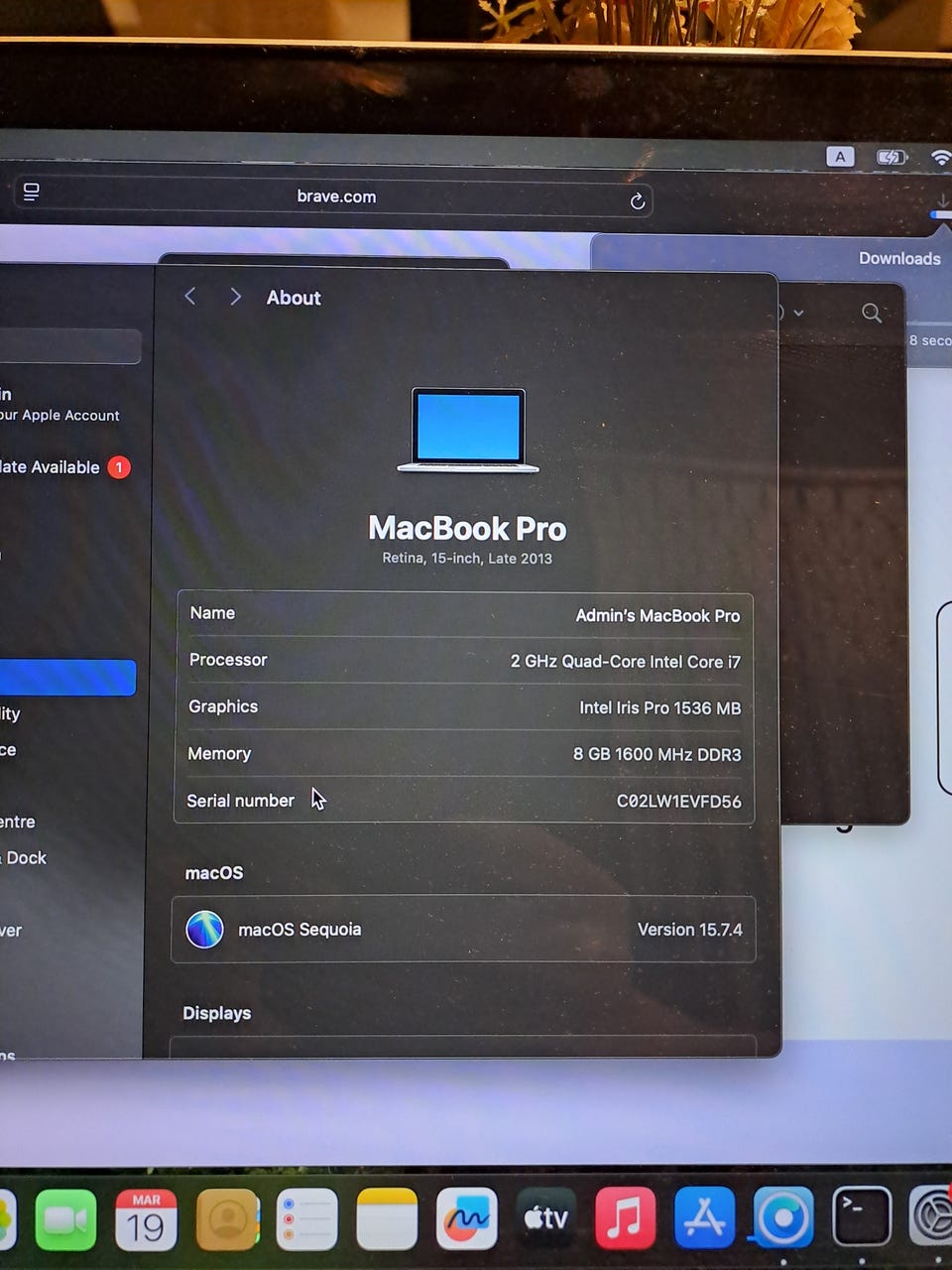Image resolution: width=952 pixels, height=1270 pixels.
Task: Click the 'Processor' row label
Action: coord(228,660)
